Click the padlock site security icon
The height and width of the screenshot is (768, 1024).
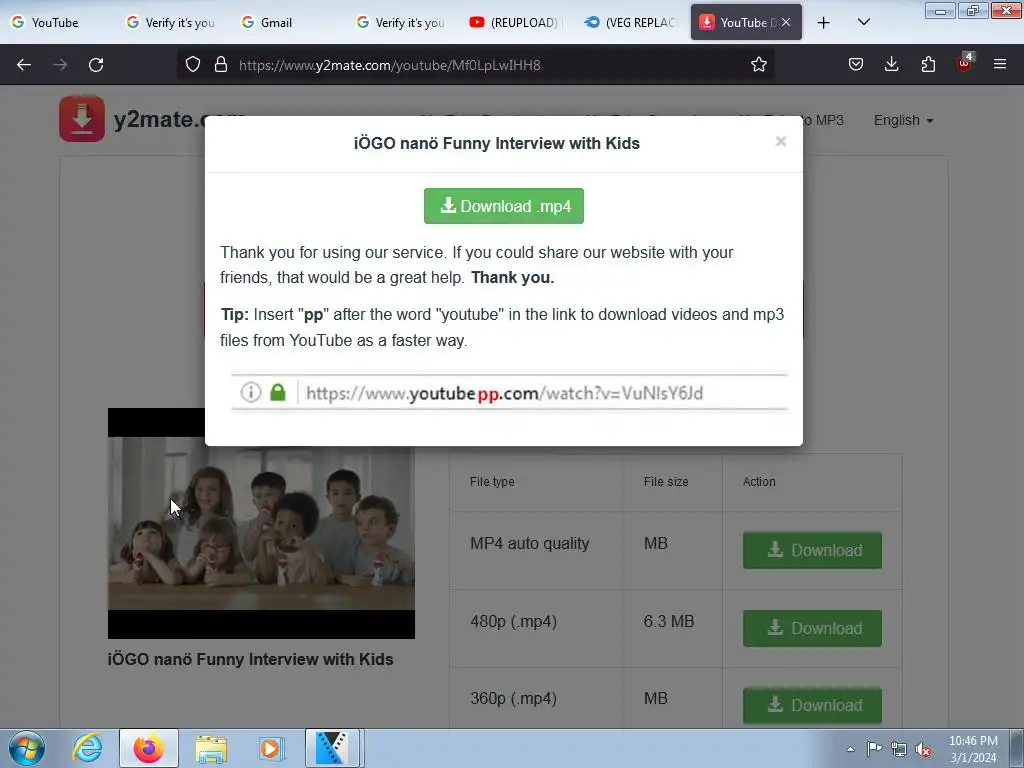click(x=221, y=65)
